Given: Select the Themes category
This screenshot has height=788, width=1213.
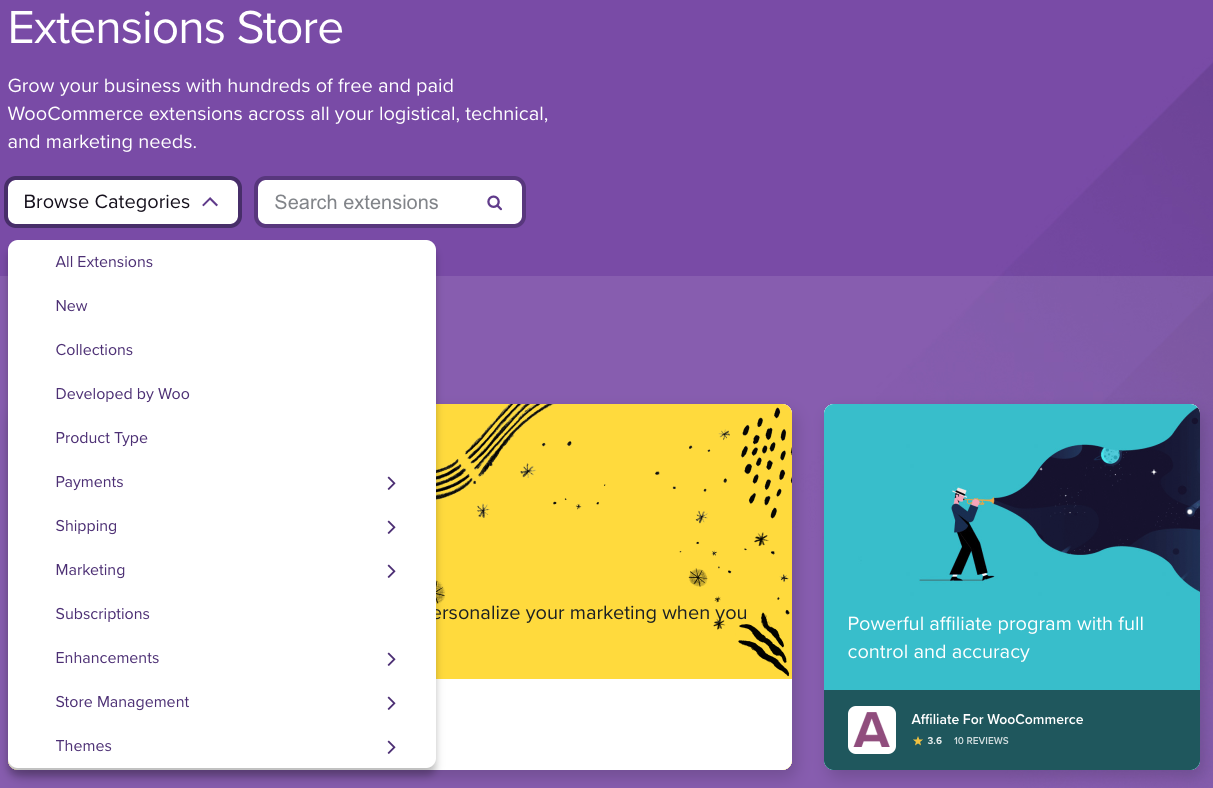Looking at the screenshot, I should pyautogui.click(x=83, y=746).
